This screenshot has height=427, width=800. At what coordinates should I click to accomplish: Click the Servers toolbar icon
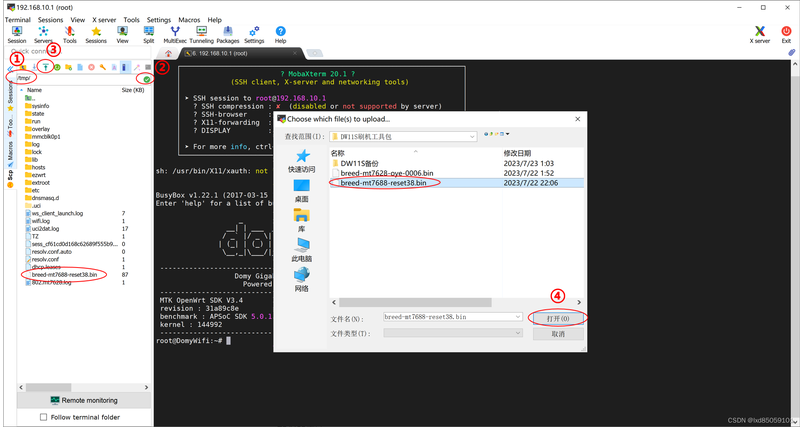click(43, 34)
